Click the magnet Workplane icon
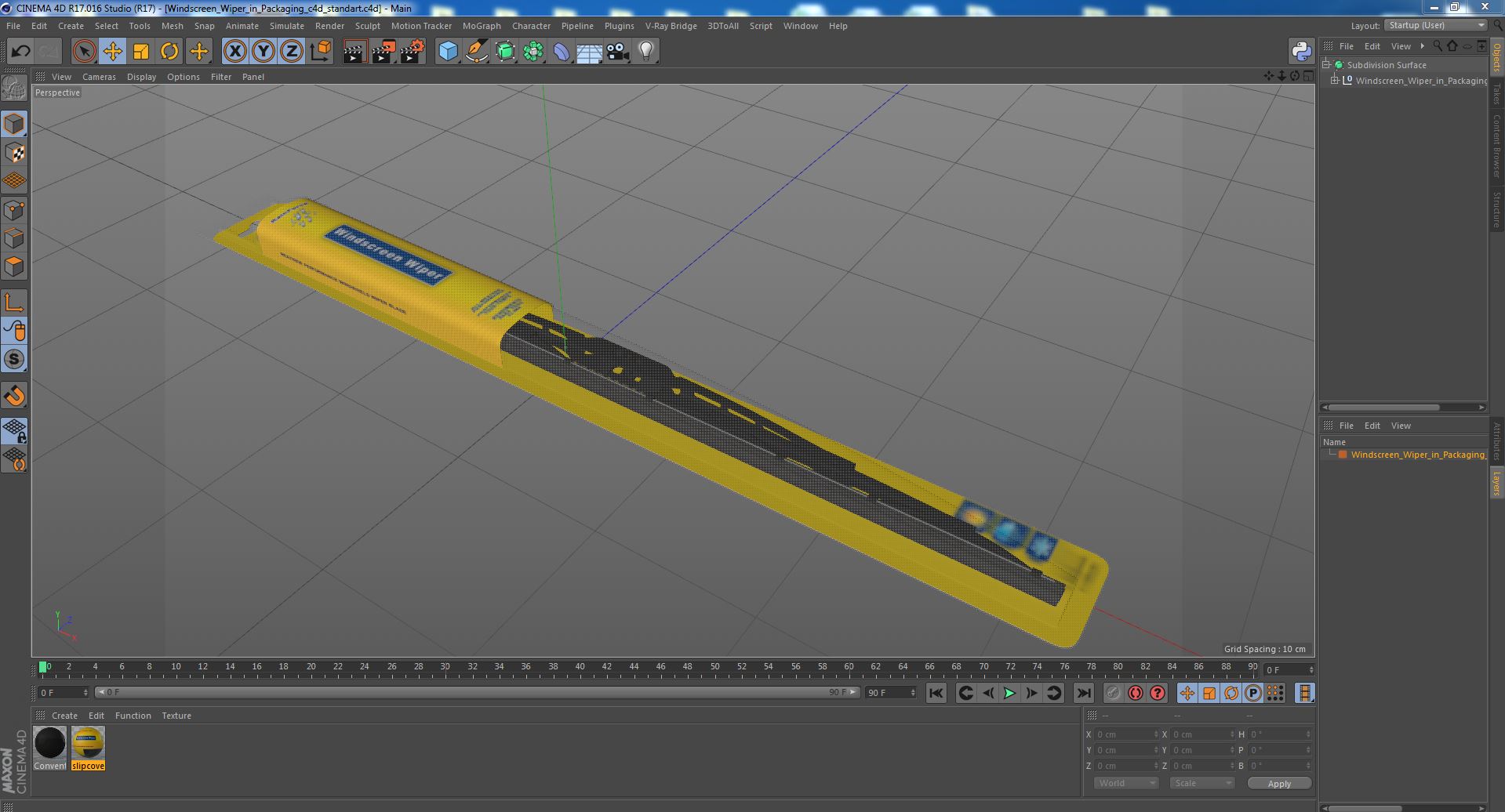The height and width of the screenshot is (812, 1505). 14,396
